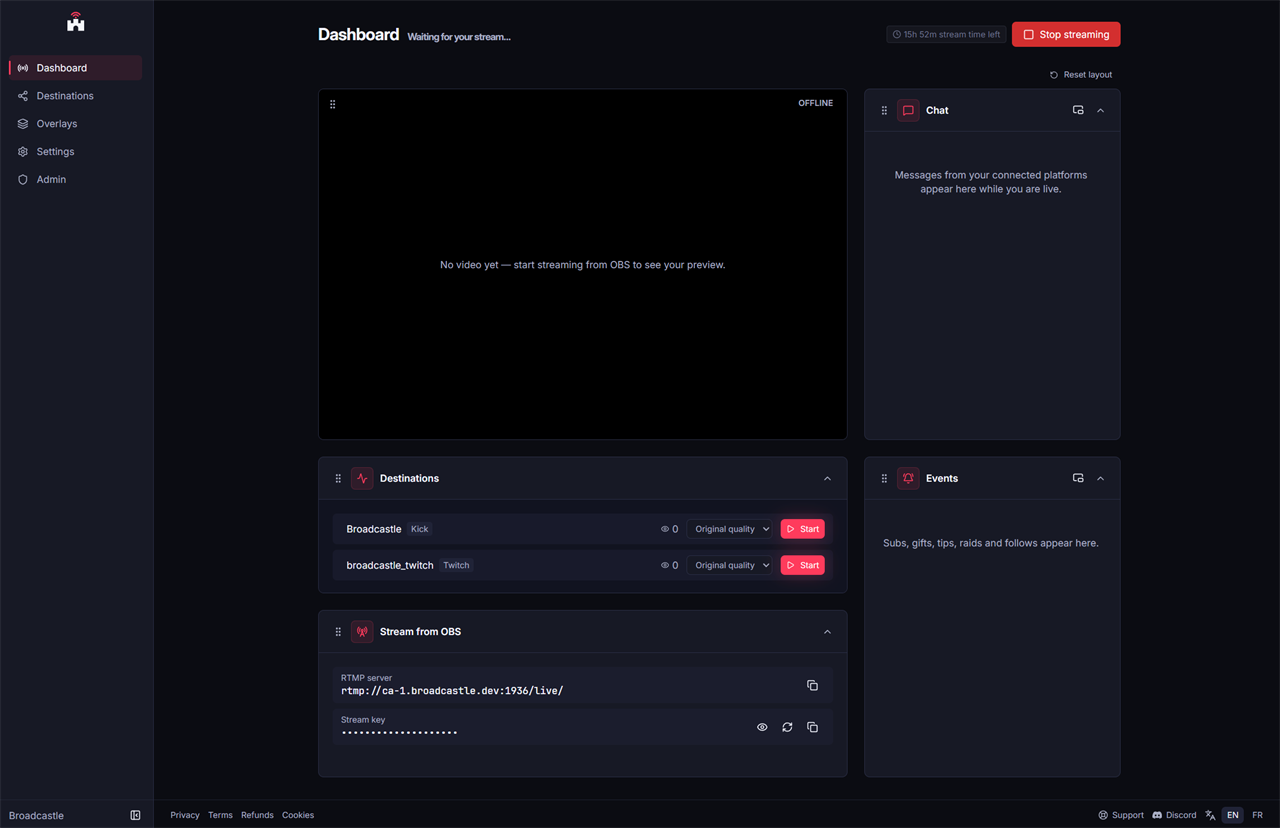Collapse the Stream from OBS panel
Screen dimensions: 1280x828
(827, 632)
